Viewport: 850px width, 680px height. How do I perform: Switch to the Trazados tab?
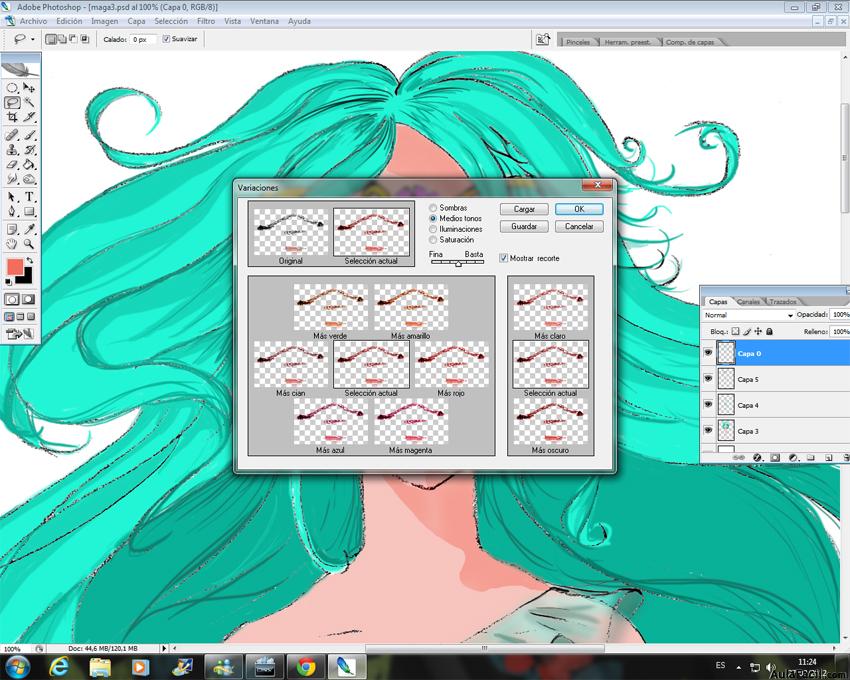coord(783,301)
